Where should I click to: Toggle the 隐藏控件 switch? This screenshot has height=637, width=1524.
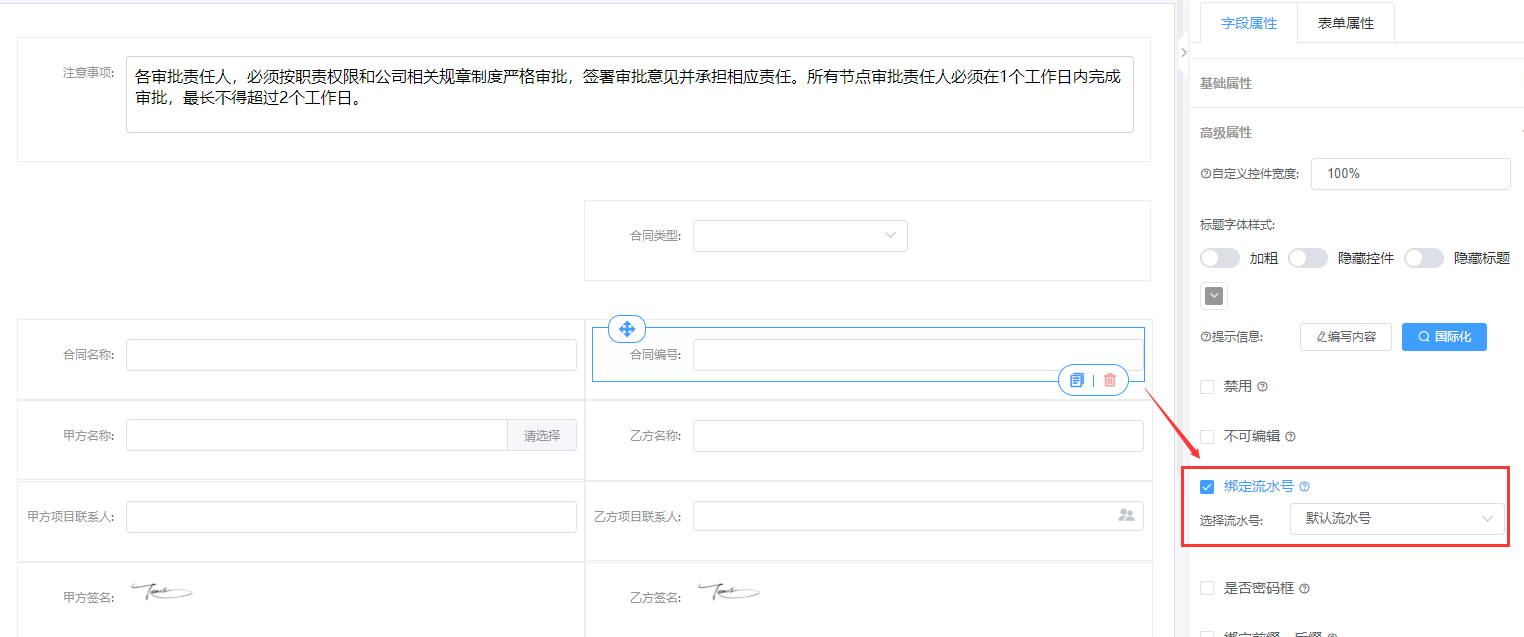point(1307,258)
